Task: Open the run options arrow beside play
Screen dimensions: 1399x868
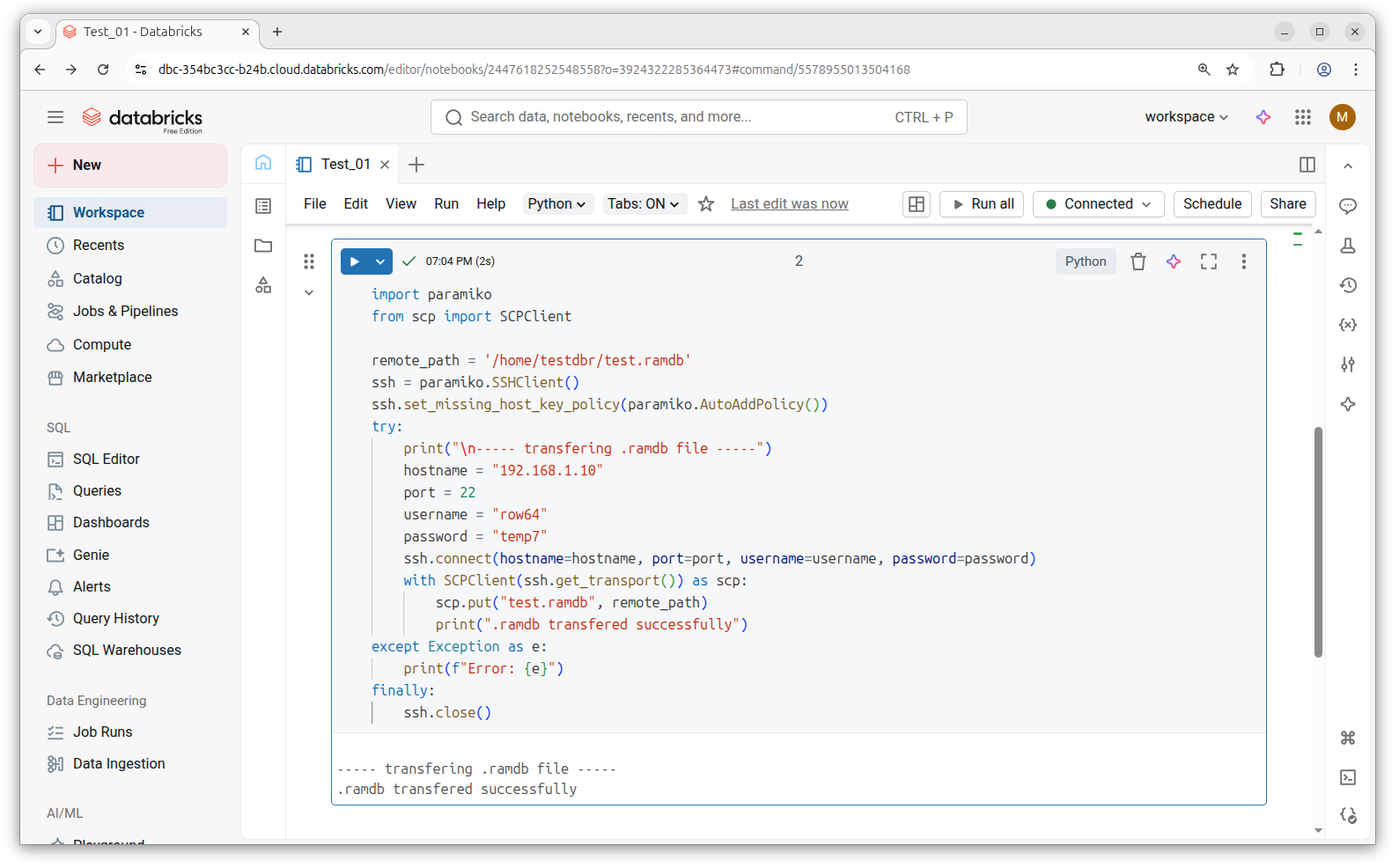Action: tap(380, 261)
